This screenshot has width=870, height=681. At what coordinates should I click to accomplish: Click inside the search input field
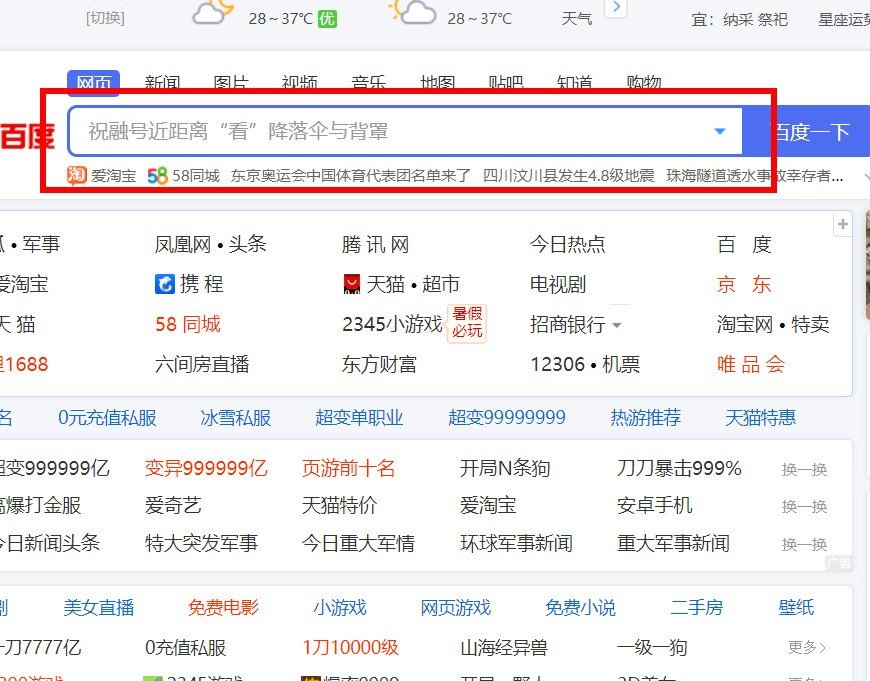pyautogui.click(x=380, y=130)
